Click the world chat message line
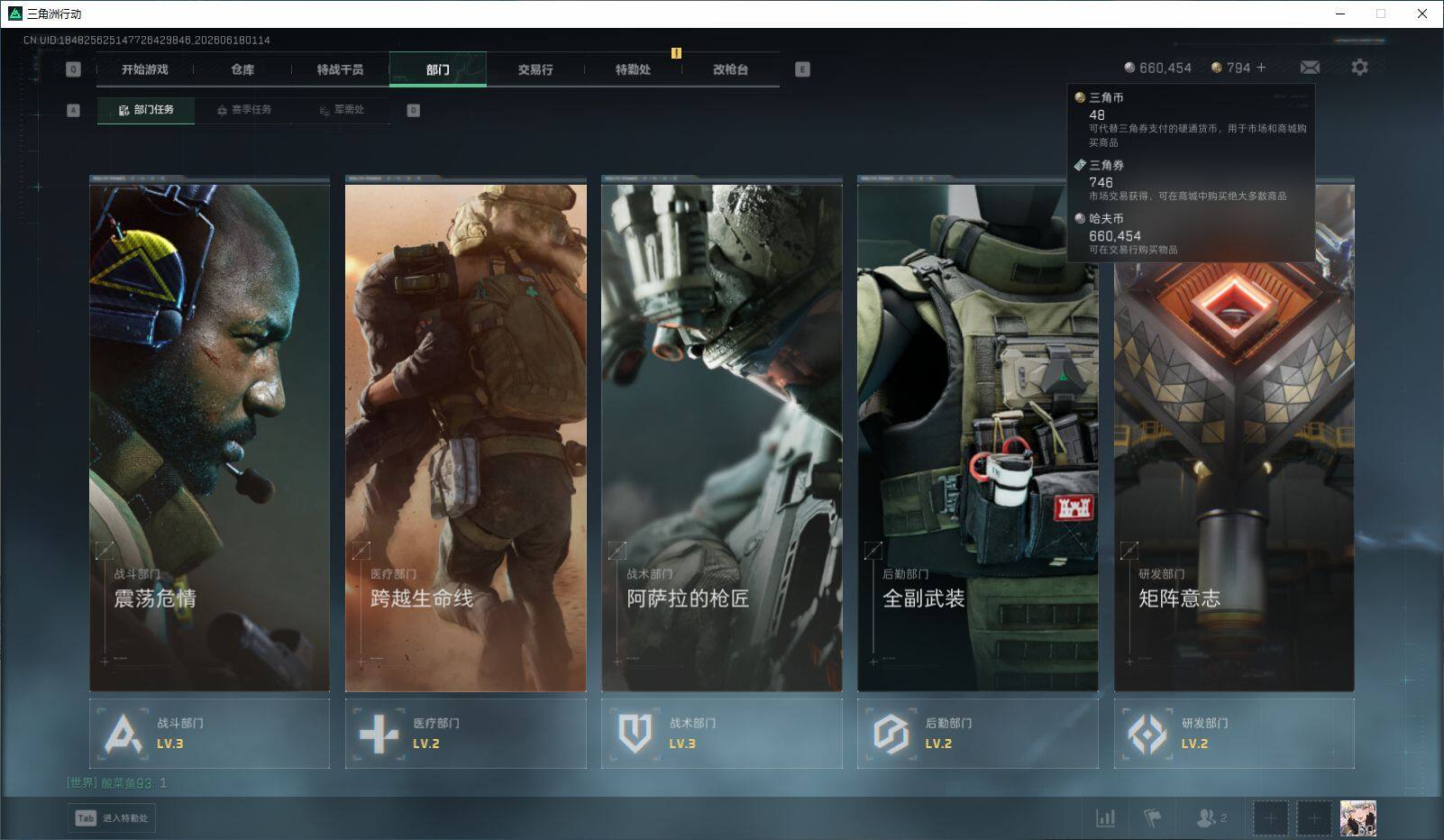The height and width of the screenshot is (840, 1444). coord(116,783)
